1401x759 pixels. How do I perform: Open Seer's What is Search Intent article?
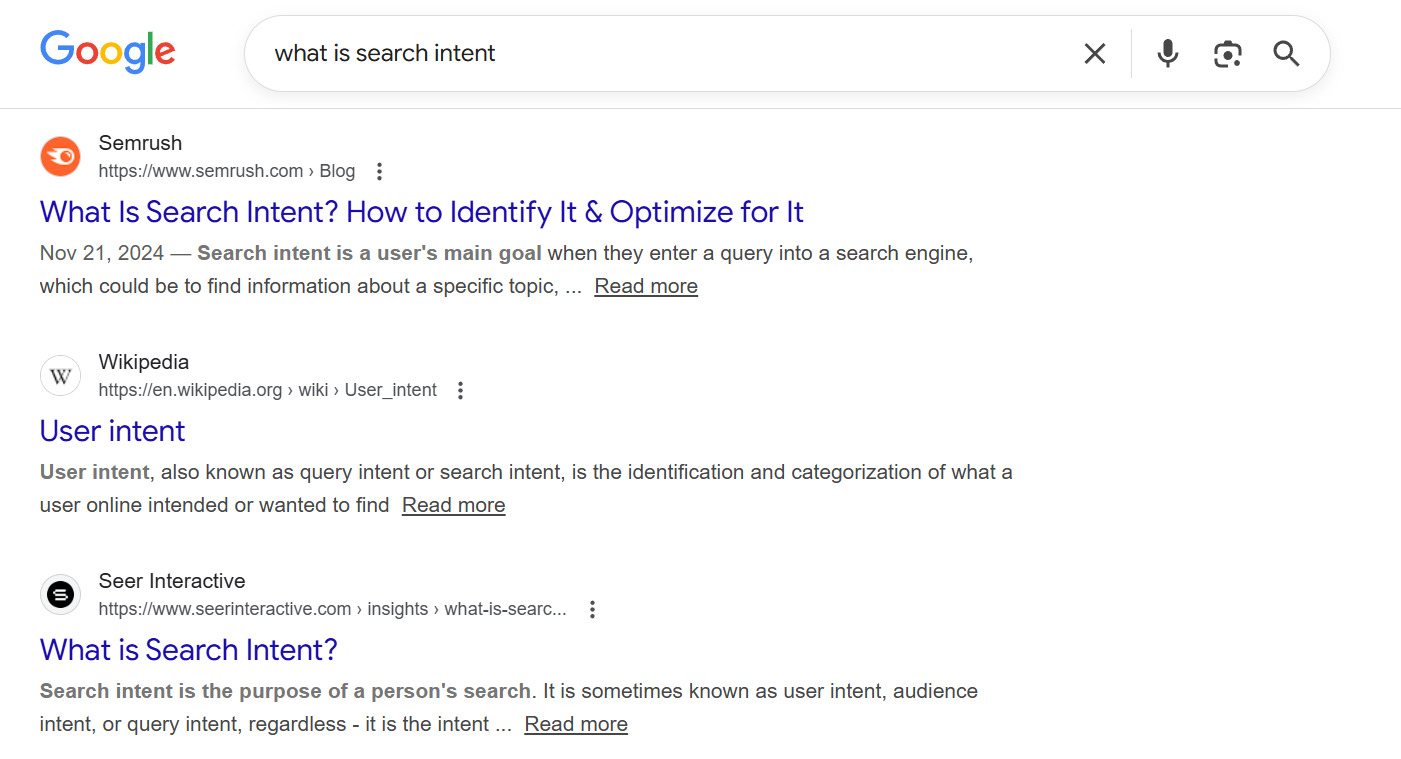pyautogui.click(x=188, y=649)
